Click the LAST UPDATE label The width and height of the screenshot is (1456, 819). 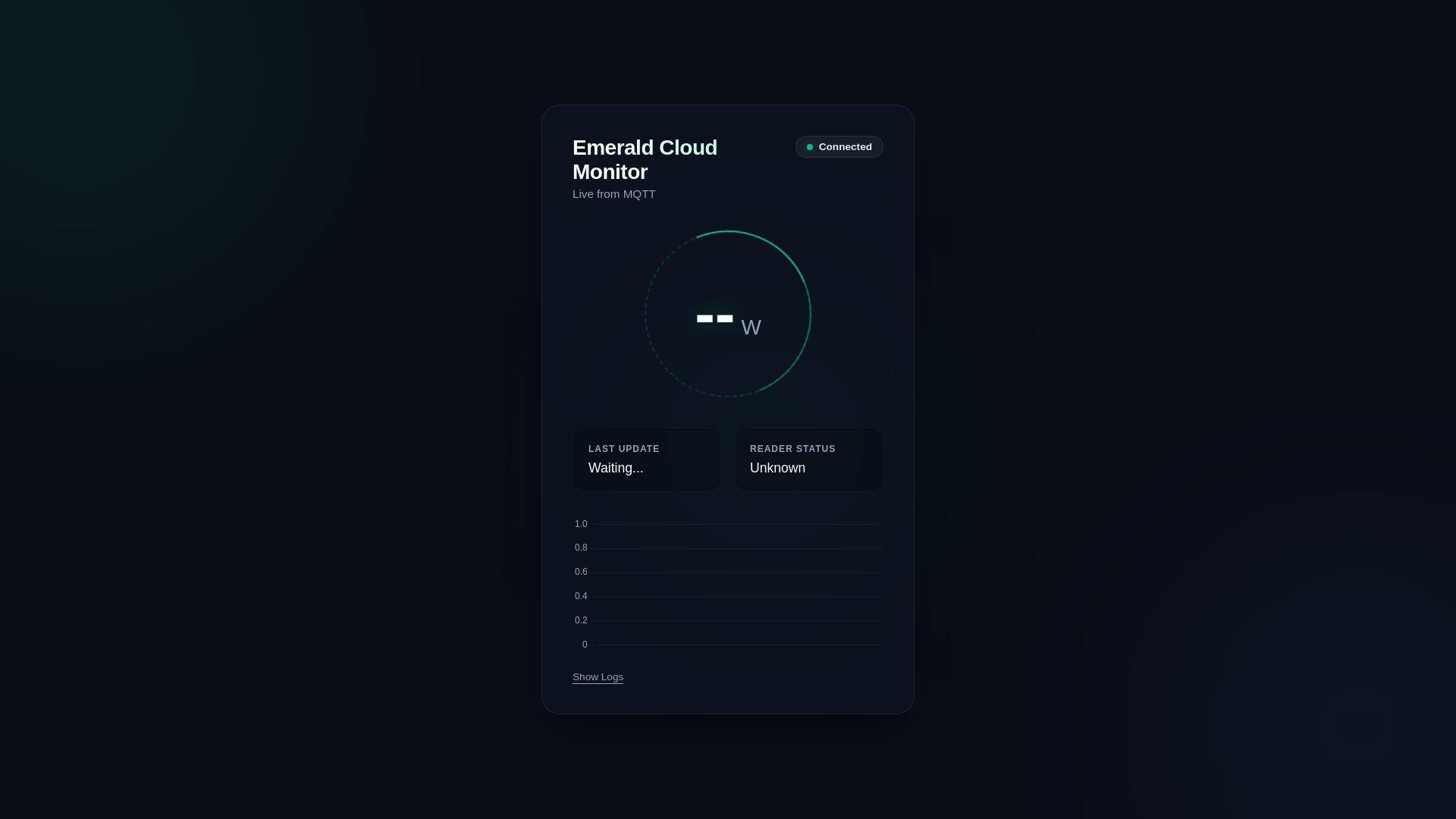coord(623,449)
